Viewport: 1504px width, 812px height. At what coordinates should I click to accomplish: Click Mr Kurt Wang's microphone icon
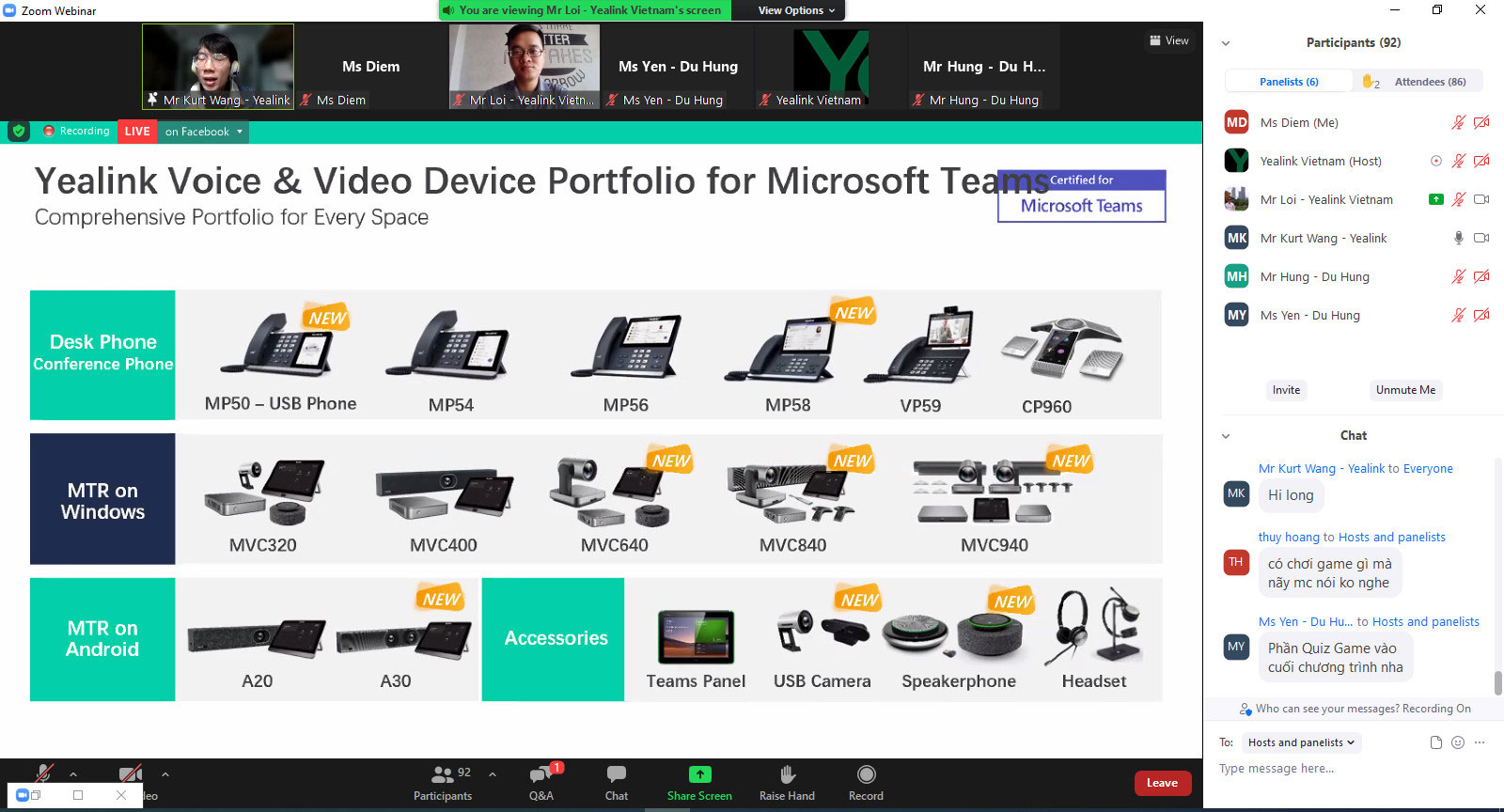coord(1459,239)
